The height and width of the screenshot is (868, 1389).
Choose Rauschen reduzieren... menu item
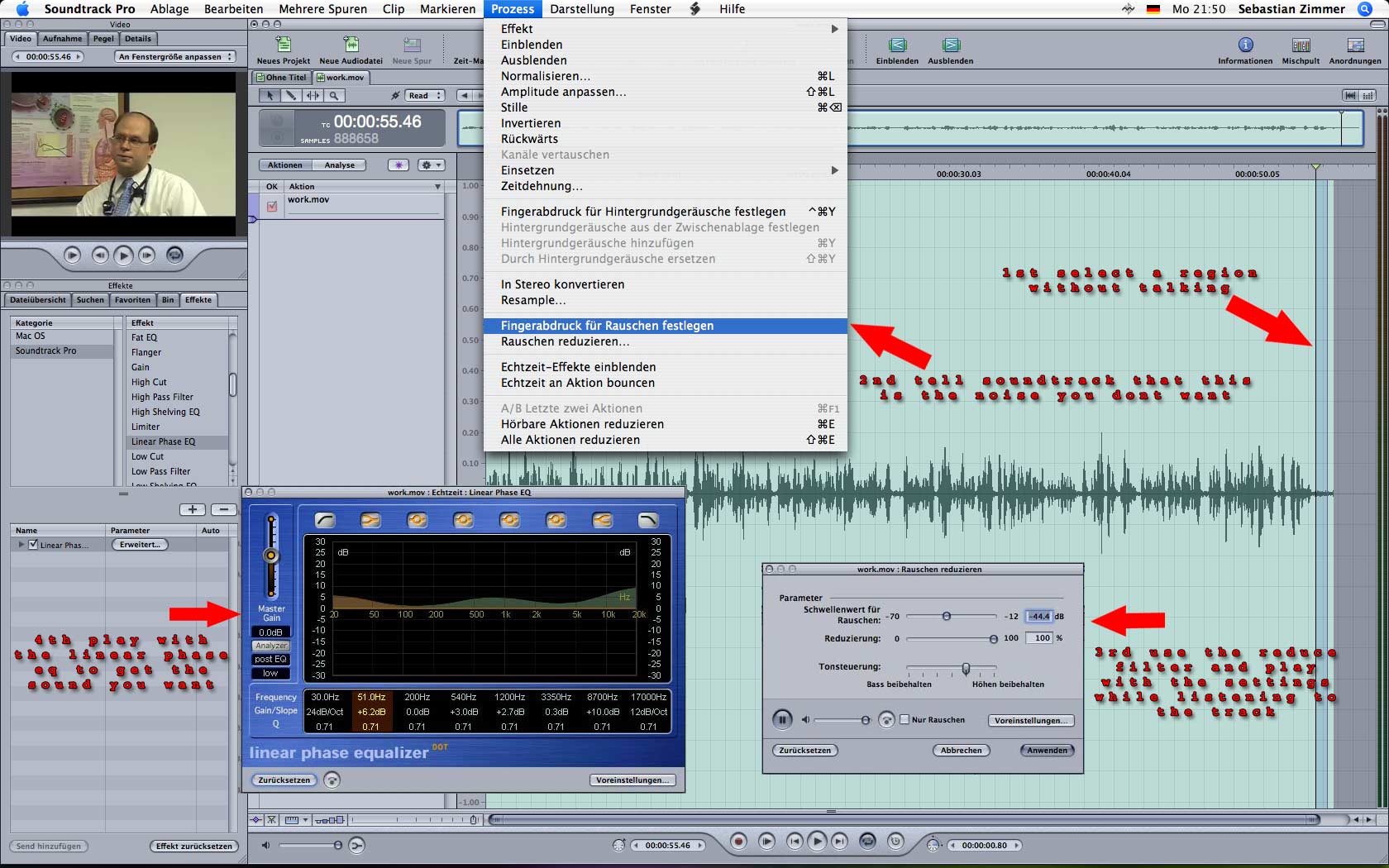[x=666, y=341]
